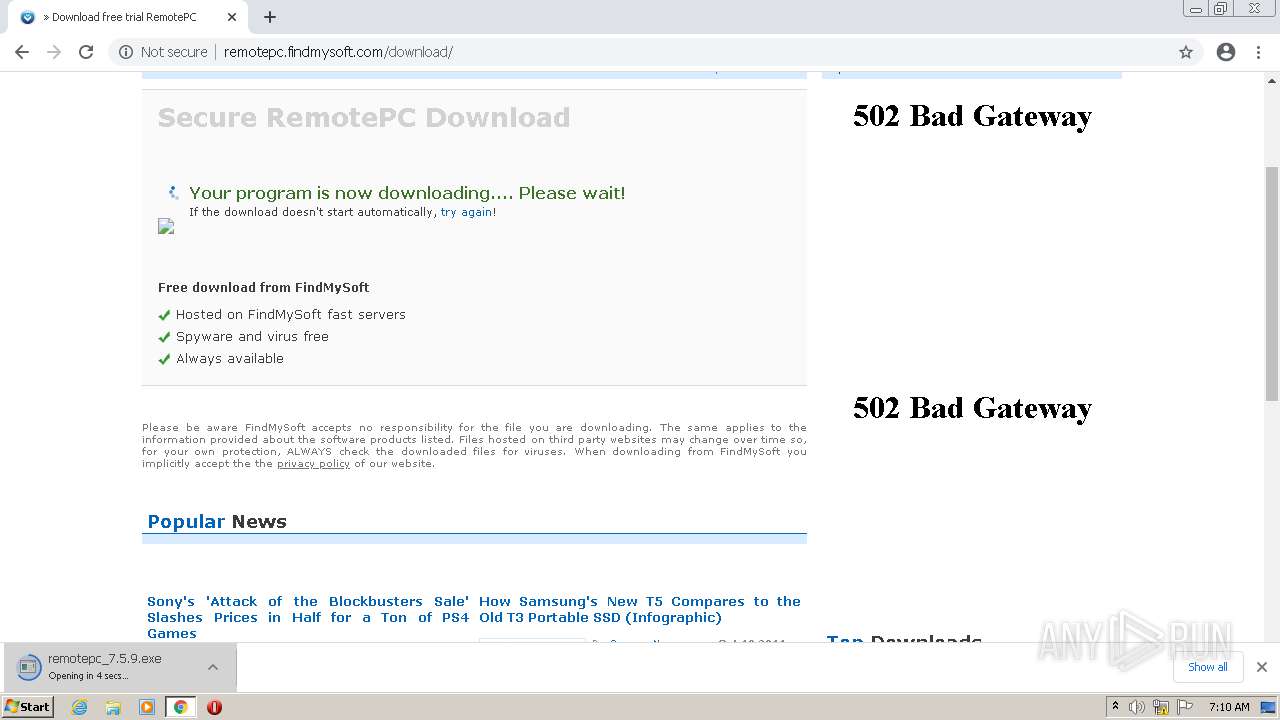Open the privacy policy link
This screenshot has height=720, width=1280.
[x=313, y=464]
